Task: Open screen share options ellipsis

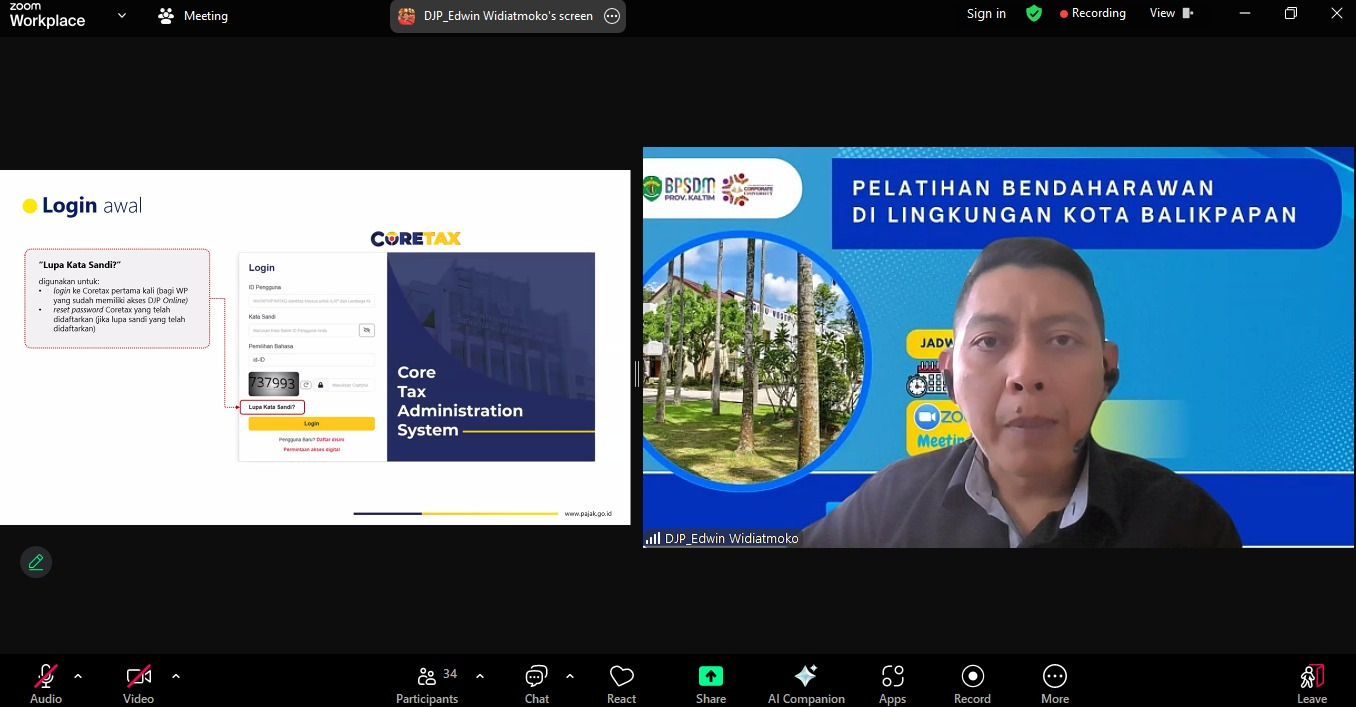Action: 612,16
